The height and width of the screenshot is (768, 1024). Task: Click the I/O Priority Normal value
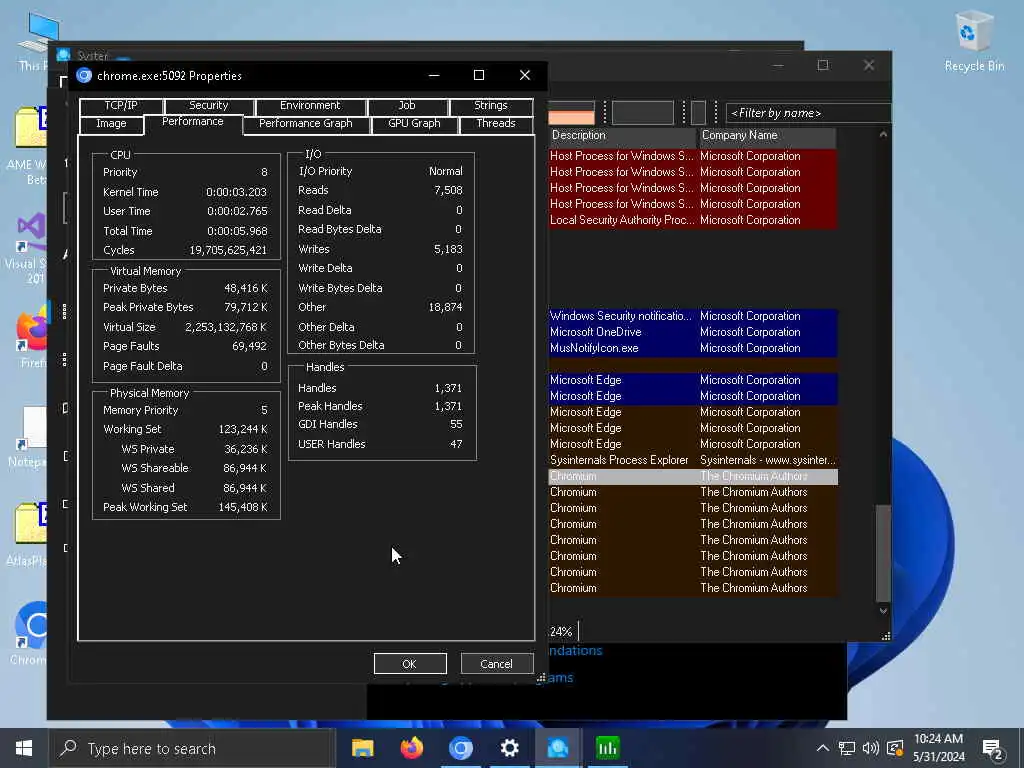[445, 171]
